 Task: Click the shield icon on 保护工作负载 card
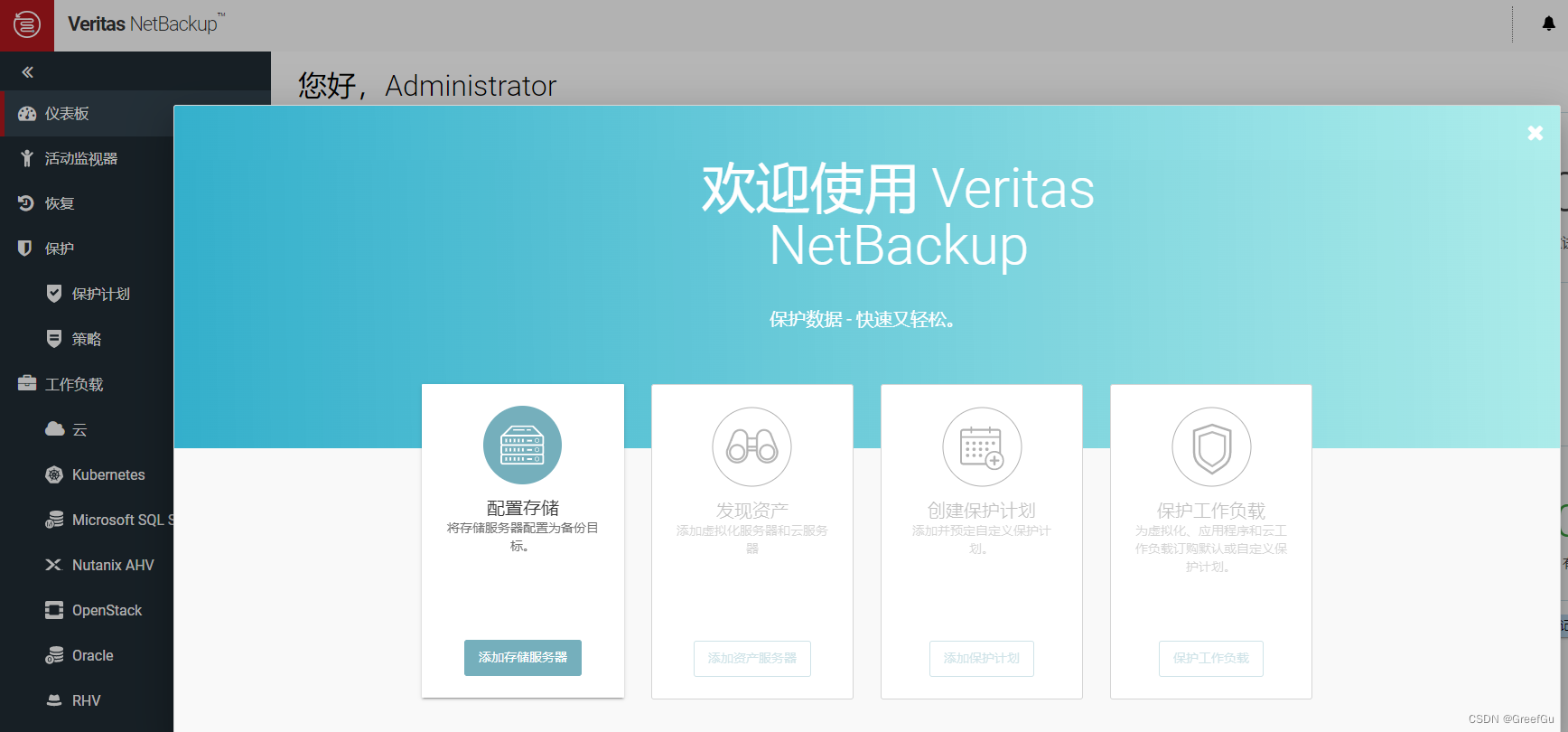pyautogui.click(x=1210, y=446)
